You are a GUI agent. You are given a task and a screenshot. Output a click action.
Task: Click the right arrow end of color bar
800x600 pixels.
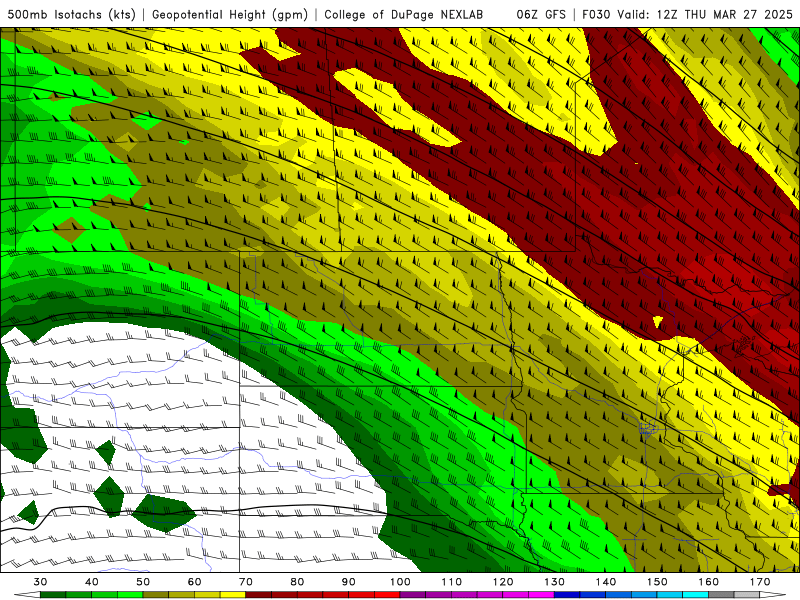pos(772,595)
